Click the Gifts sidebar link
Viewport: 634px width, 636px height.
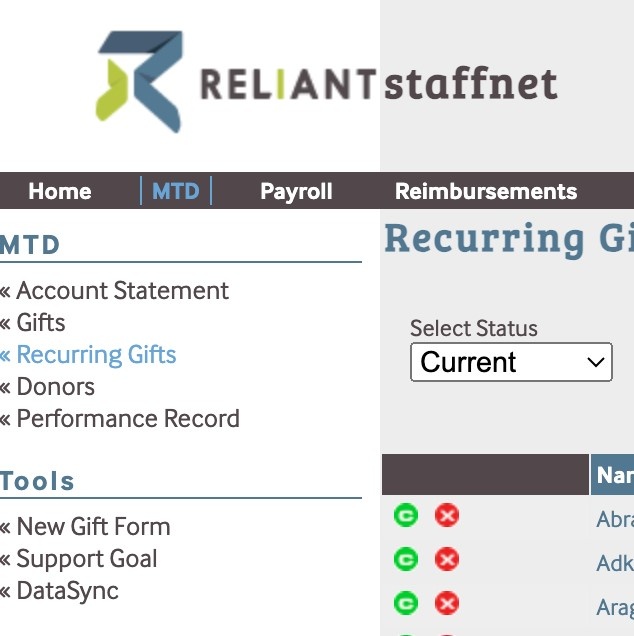41,323
